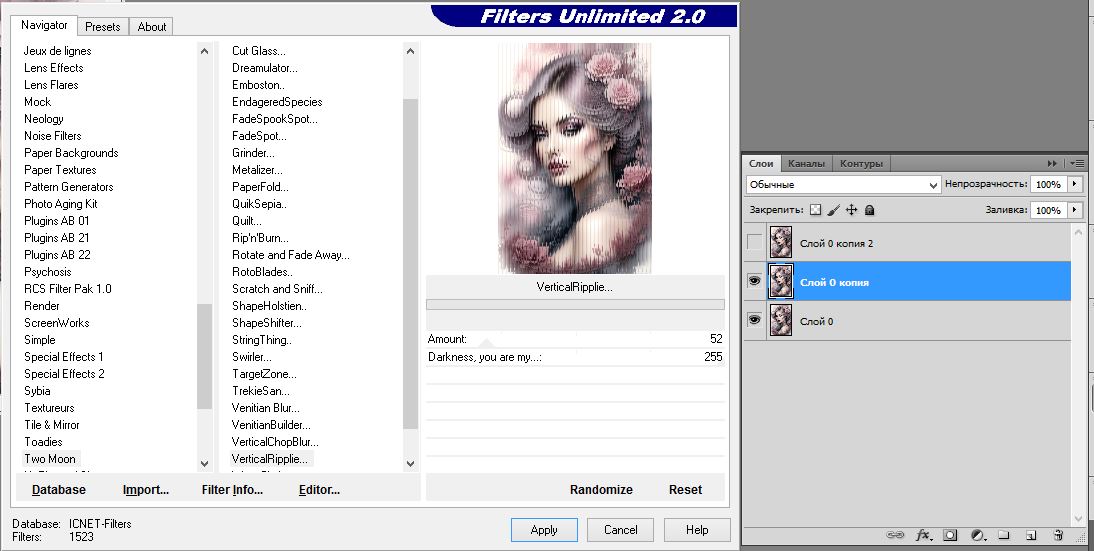Viewport: 1094px width, 551px height.
Task: Open the layers panel options menu
Action: tap(1077, 163)
